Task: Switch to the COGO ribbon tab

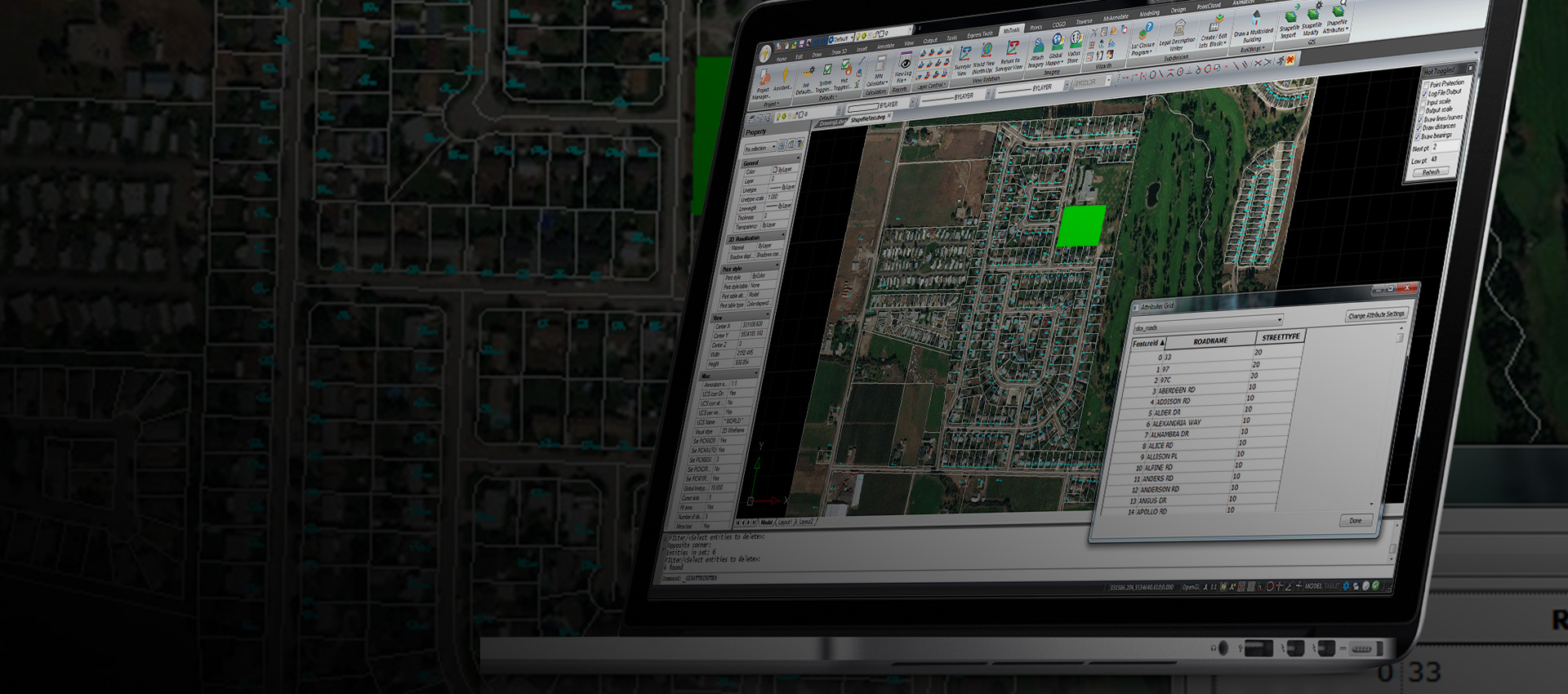Action: coord(1059,25)
